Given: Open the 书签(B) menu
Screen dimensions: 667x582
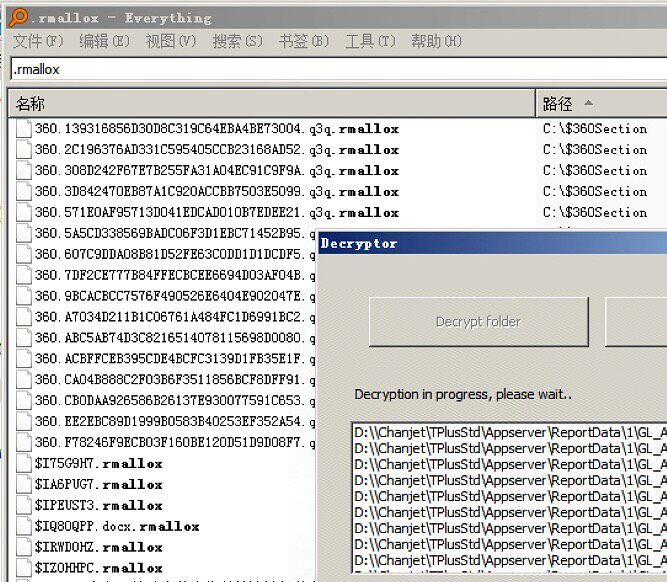Looking at the screenshot, I should (304, 41).
